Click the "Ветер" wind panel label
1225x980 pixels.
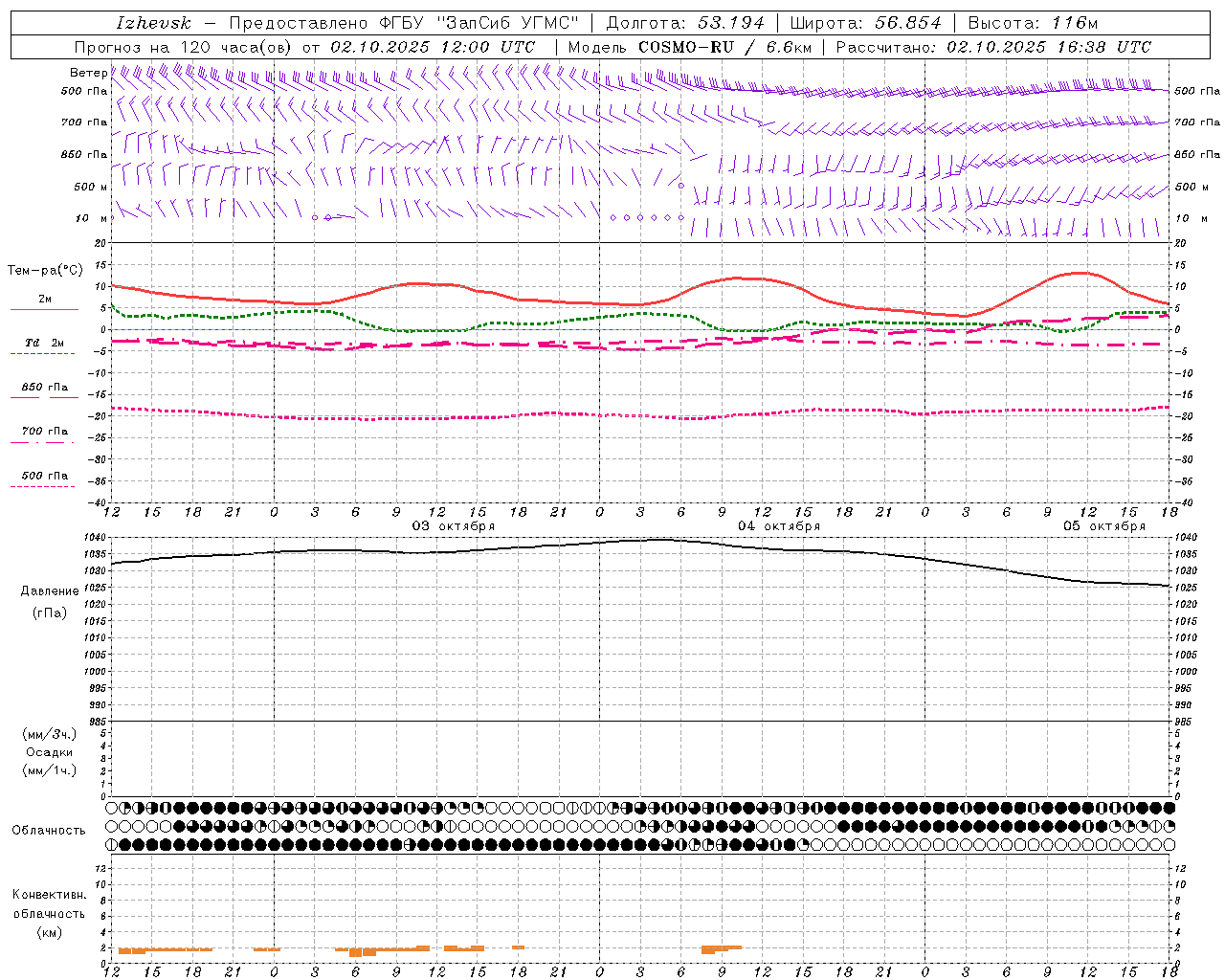88,73
